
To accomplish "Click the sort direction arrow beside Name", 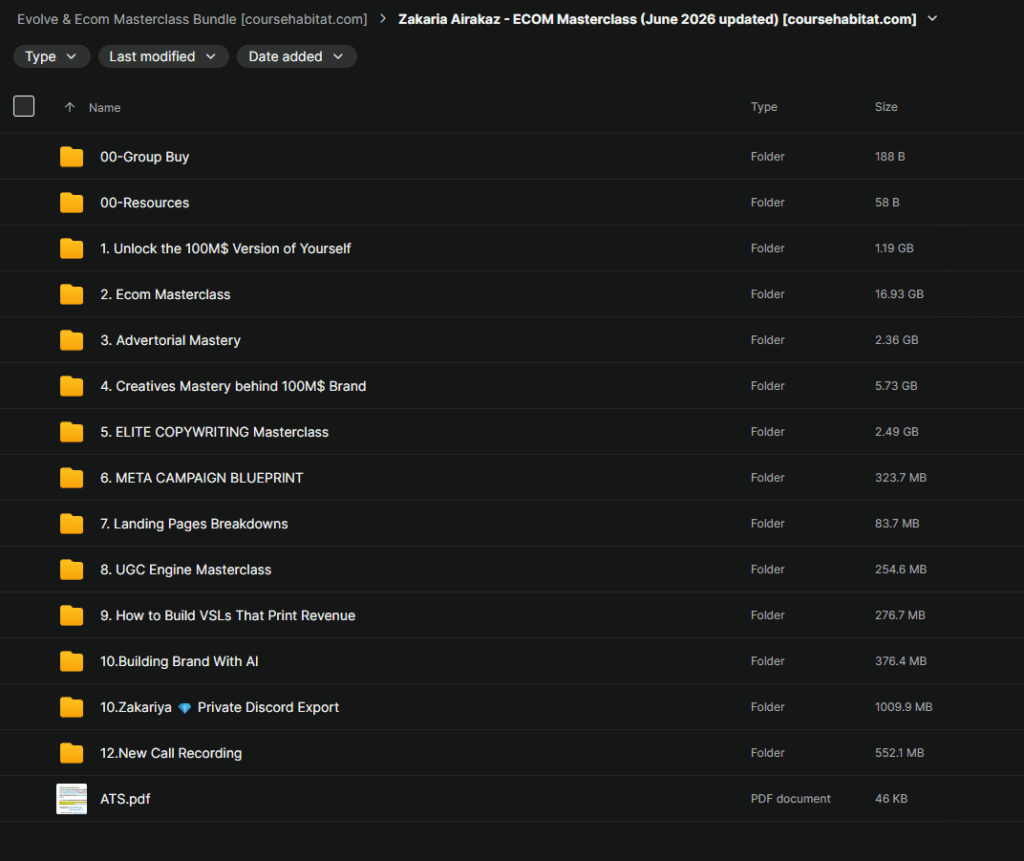I will point(70,107).
